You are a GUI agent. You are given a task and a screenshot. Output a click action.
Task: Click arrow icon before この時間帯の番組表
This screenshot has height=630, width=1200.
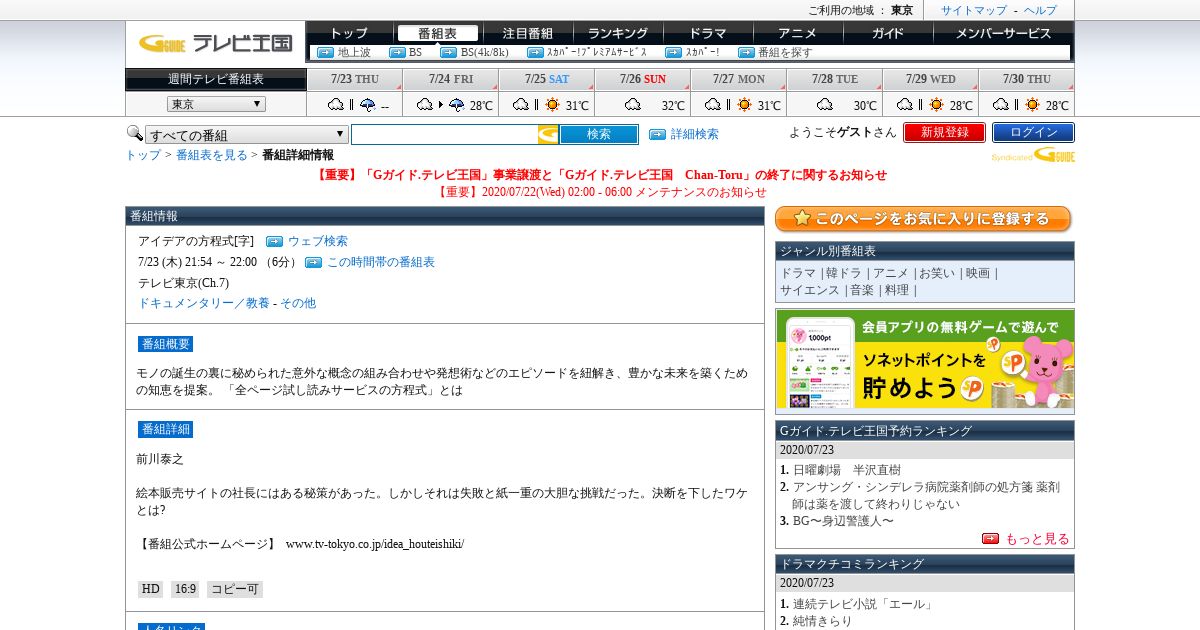(x=313, y=262)
